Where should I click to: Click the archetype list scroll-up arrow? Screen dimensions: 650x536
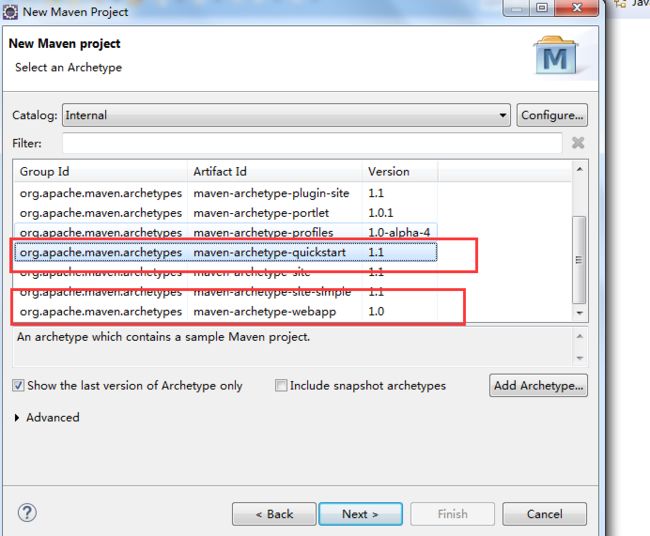click(580, 169)
